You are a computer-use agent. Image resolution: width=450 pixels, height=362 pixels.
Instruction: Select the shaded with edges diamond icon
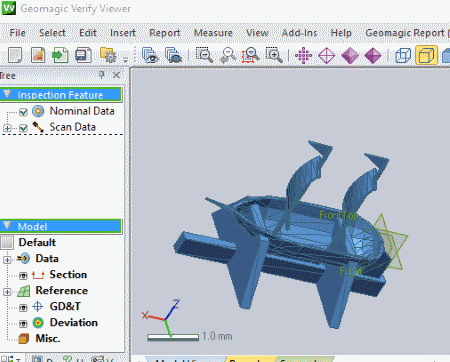pos(373,55)
